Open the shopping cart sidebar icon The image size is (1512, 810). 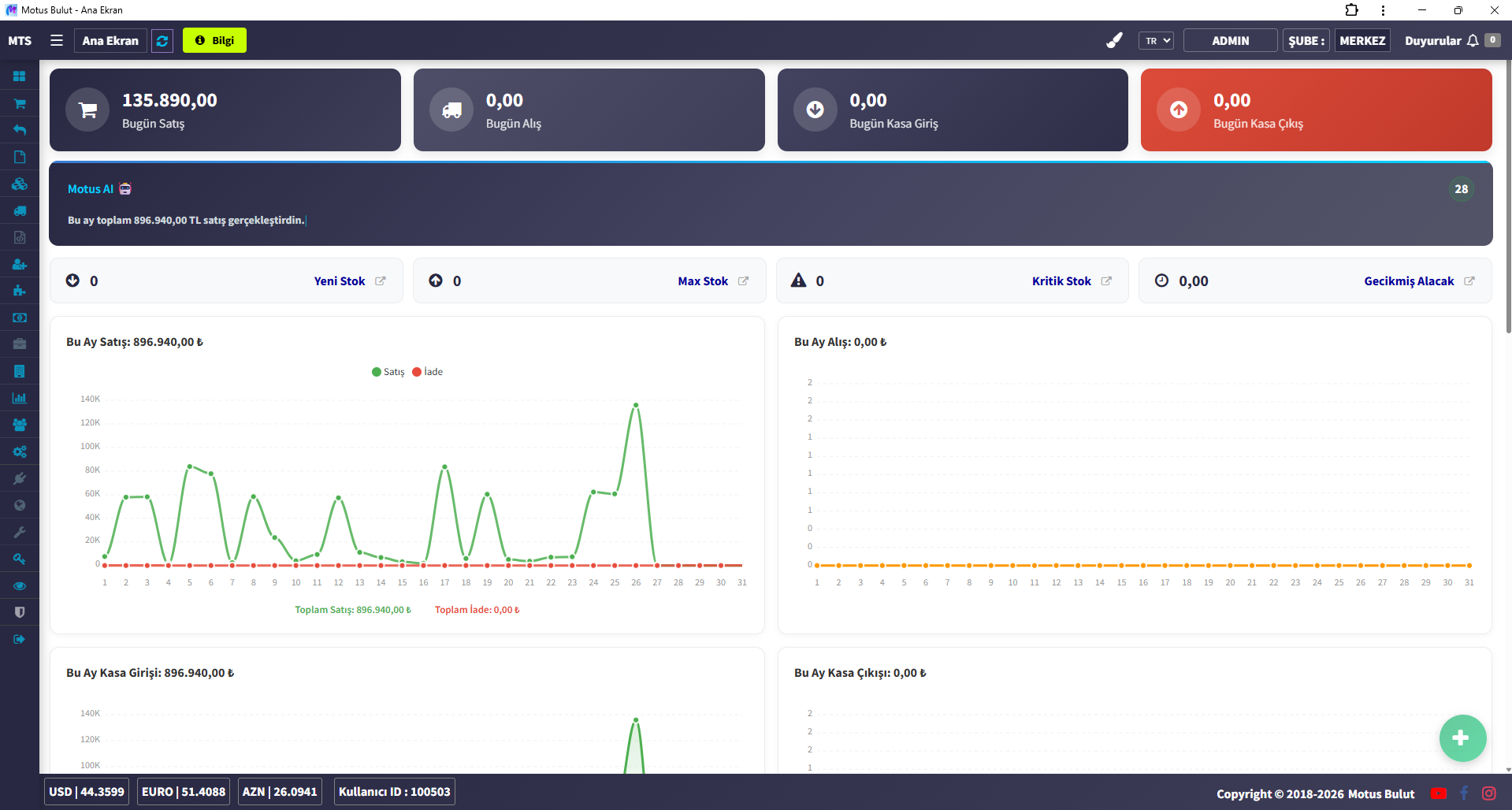point(20,103)
